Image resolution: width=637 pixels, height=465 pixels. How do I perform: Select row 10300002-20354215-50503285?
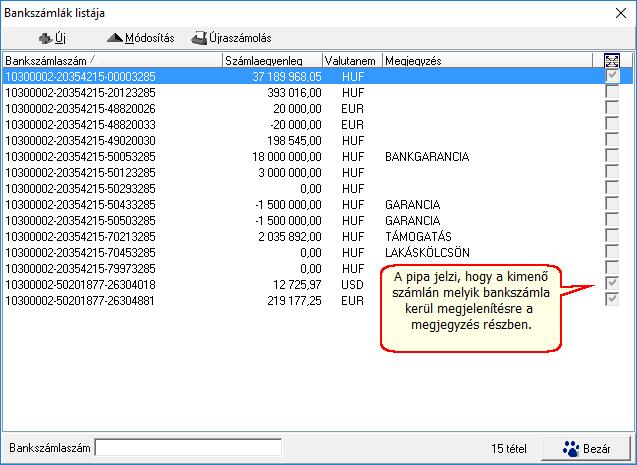tap(318, 221)
